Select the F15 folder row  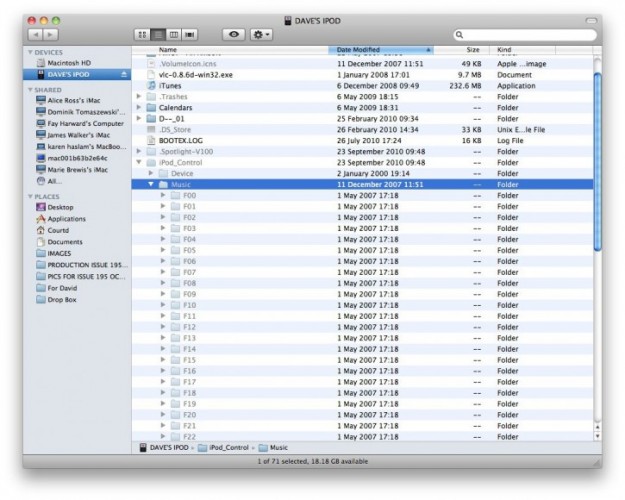click(362, 360)
